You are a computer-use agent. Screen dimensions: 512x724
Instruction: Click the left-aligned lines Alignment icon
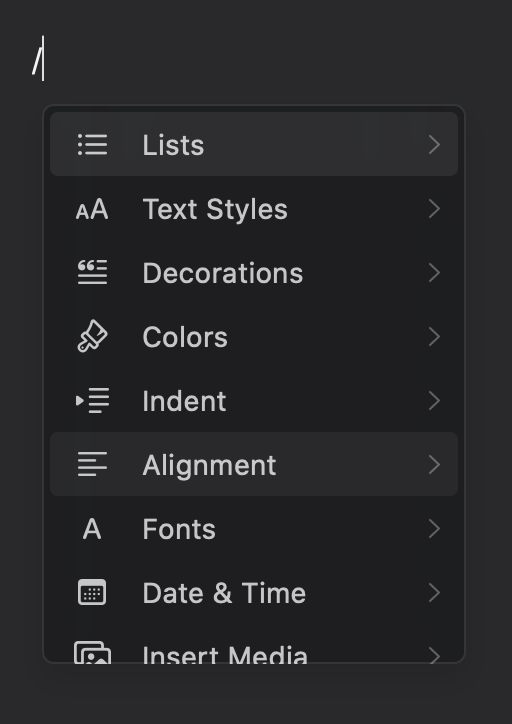92,464
